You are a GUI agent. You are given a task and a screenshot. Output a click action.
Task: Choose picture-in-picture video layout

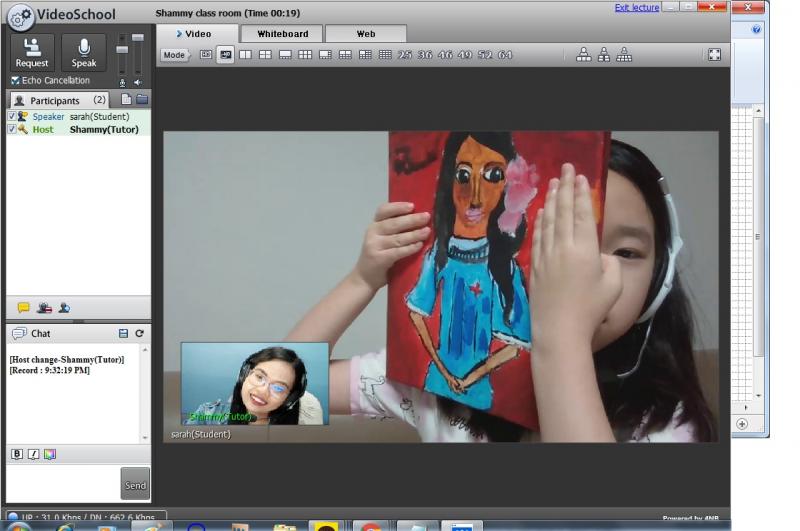pyautogui.click(x=225, y=55)
